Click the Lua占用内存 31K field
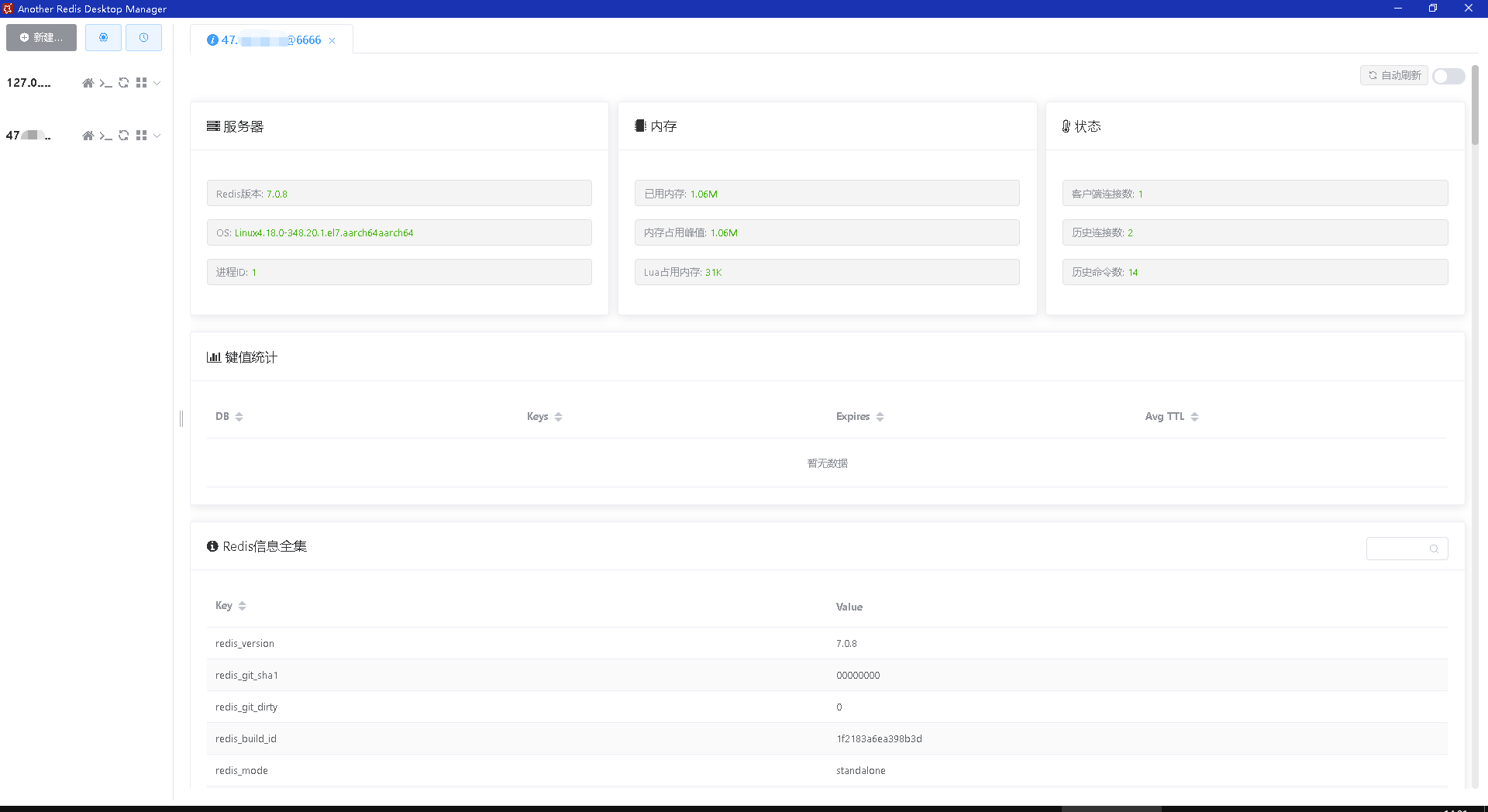 pos(827,272)
